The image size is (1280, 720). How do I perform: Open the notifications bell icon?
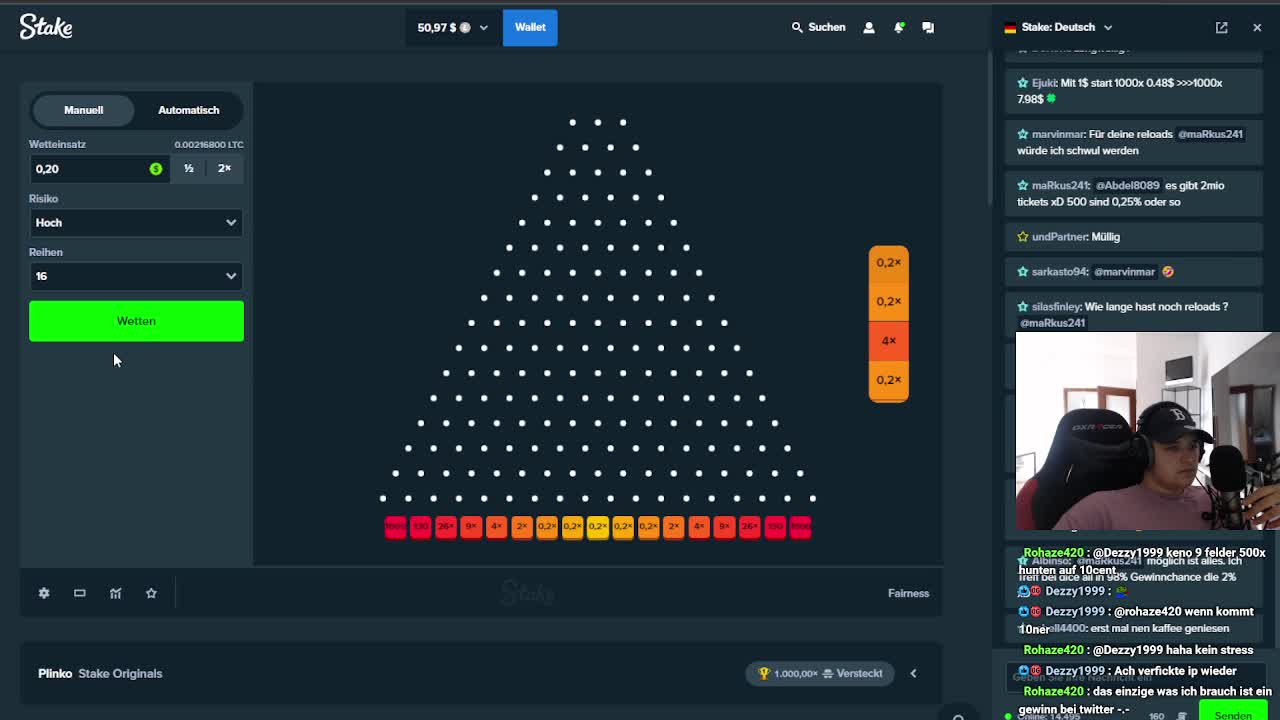tap(899, 27)
